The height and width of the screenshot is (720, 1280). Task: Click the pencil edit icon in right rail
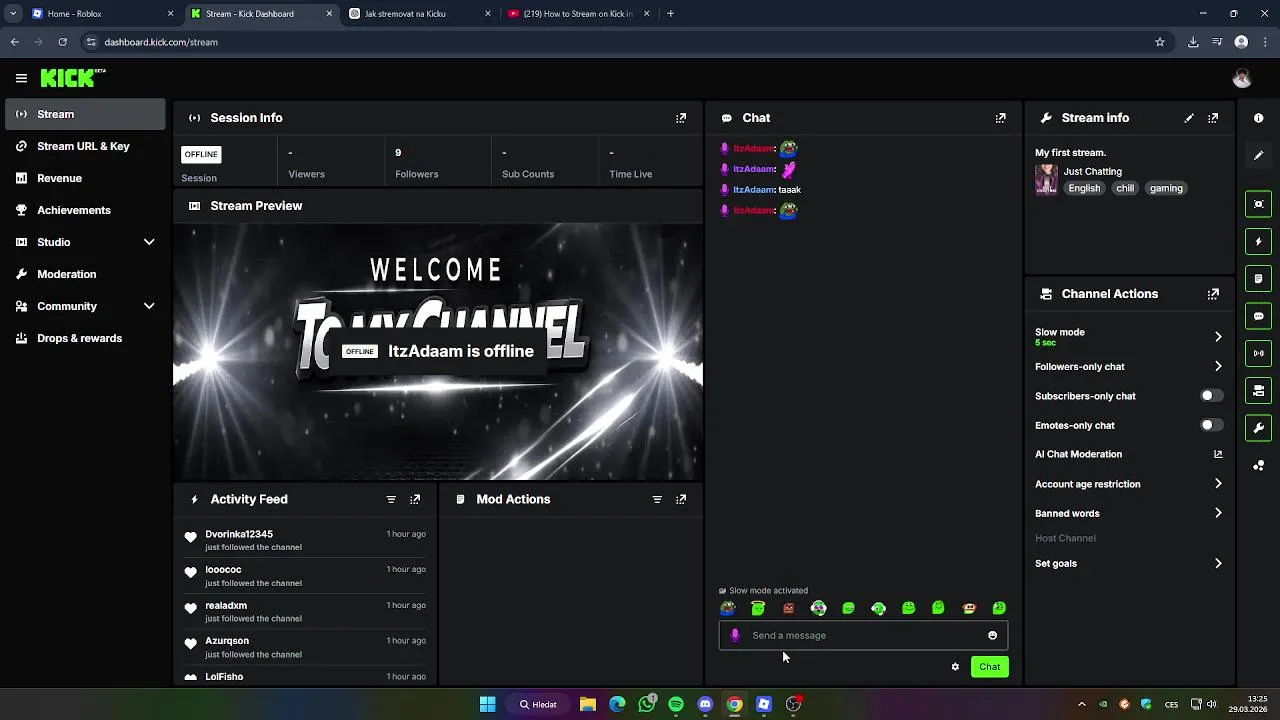pyautogui.click(x=1258, y=155)
